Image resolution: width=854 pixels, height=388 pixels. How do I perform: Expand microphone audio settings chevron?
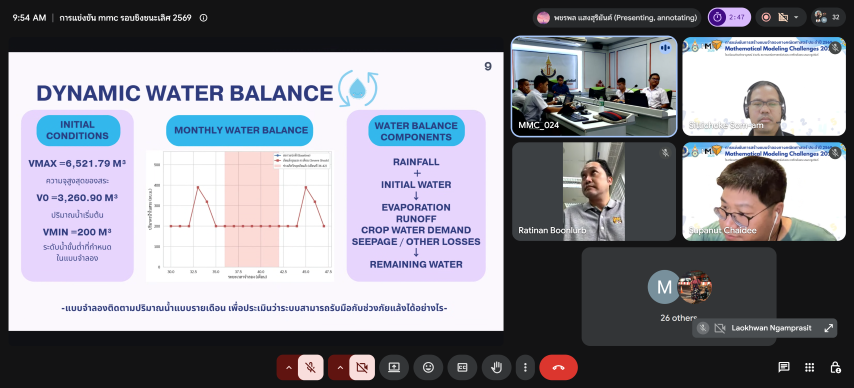pyautogui.click(x=289, y=367)
